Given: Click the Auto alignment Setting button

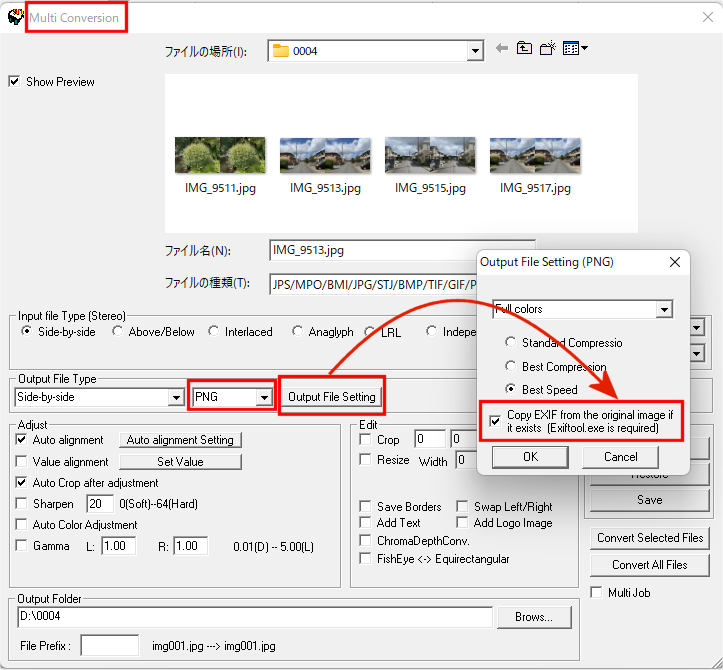Looking at the screenshot, I should click(x=180, y=440).
